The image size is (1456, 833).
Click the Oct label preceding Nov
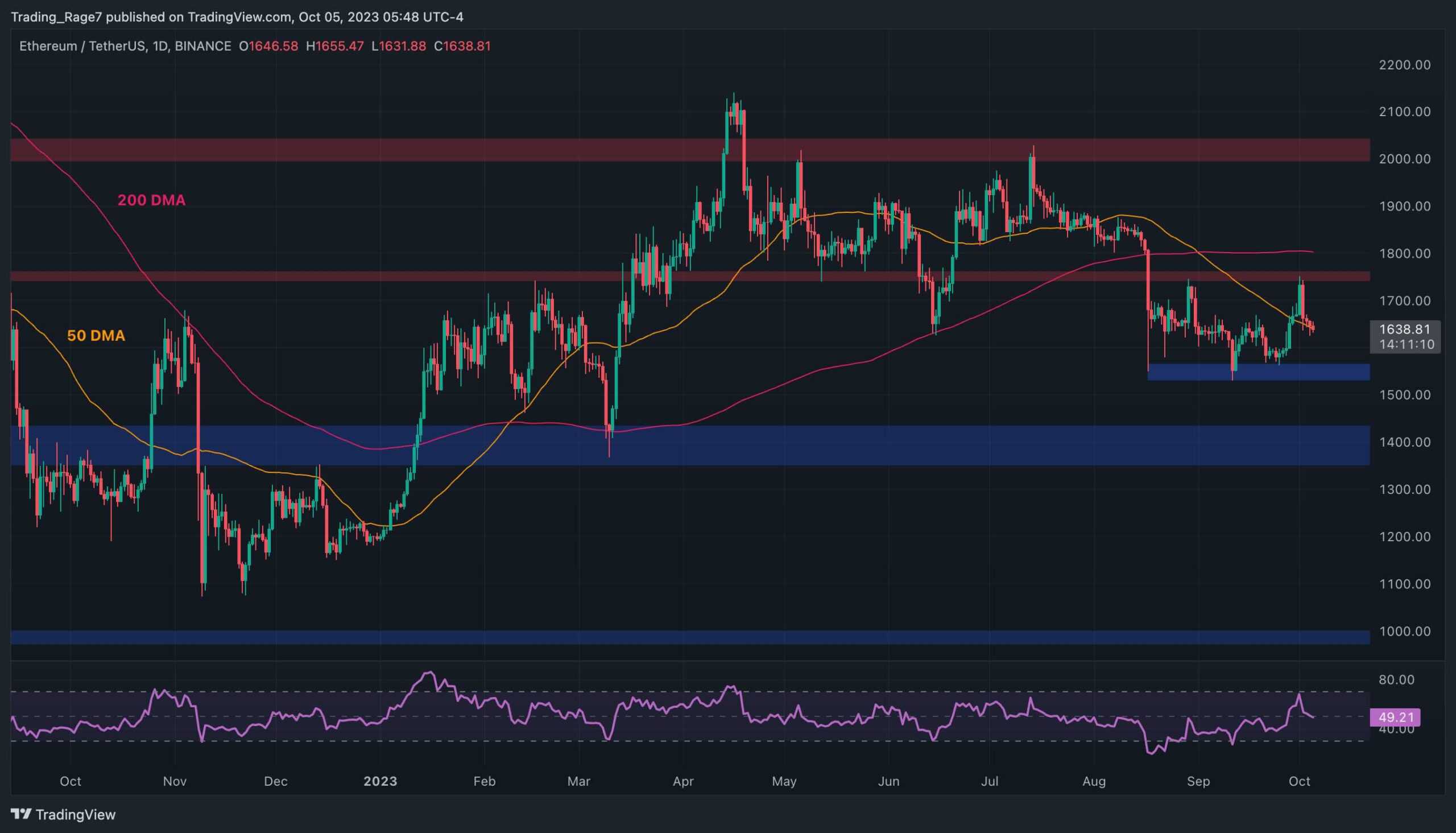tap(71, 782)
